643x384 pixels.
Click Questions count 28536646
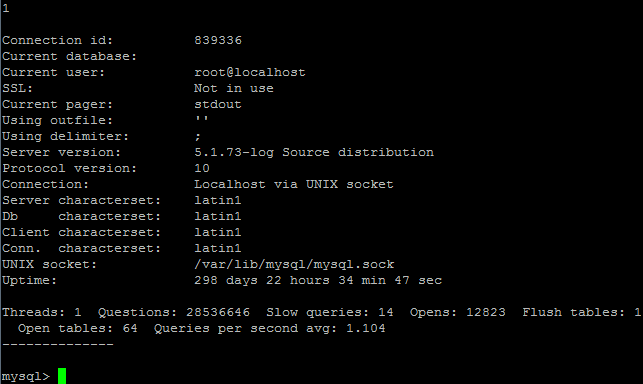click(218, 312)
